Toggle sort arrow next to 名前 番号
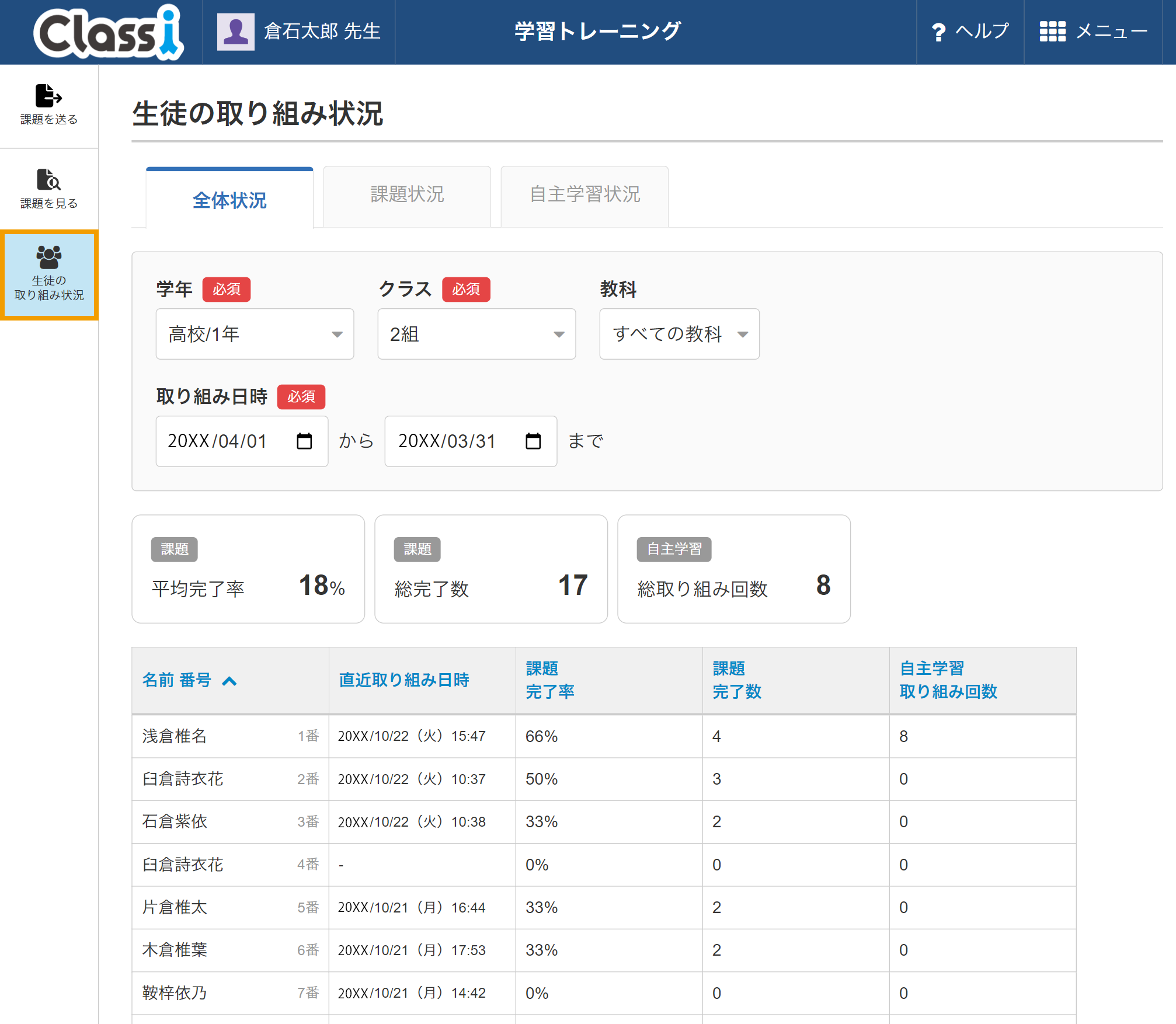The image size is (1176, 1024). (x=229, y=681)
